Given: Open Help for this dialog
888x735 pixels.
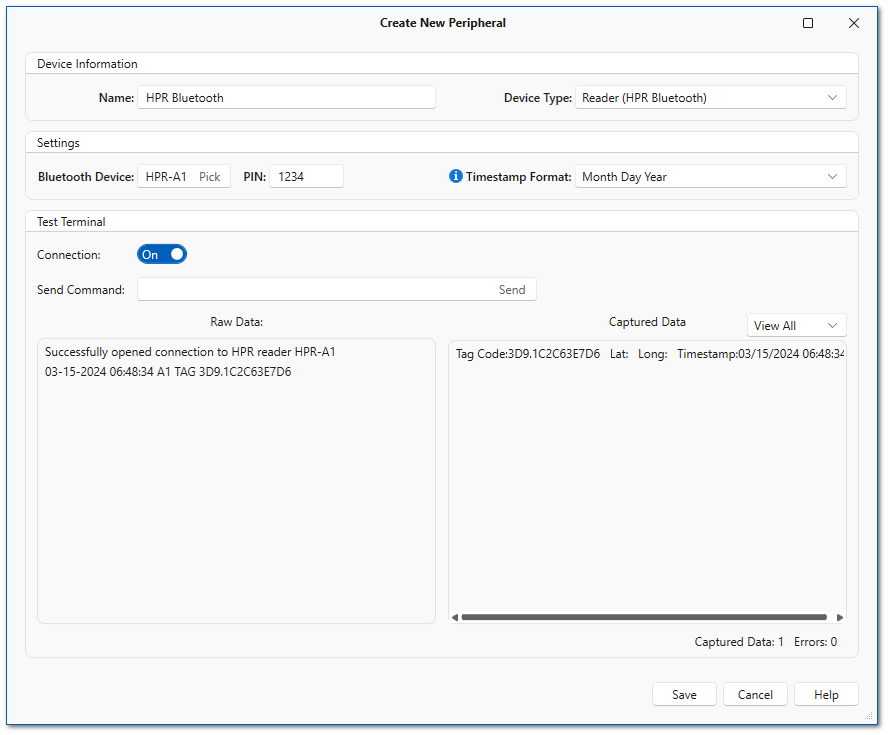Looking at the screenshot, I should [x=826, y=695].
